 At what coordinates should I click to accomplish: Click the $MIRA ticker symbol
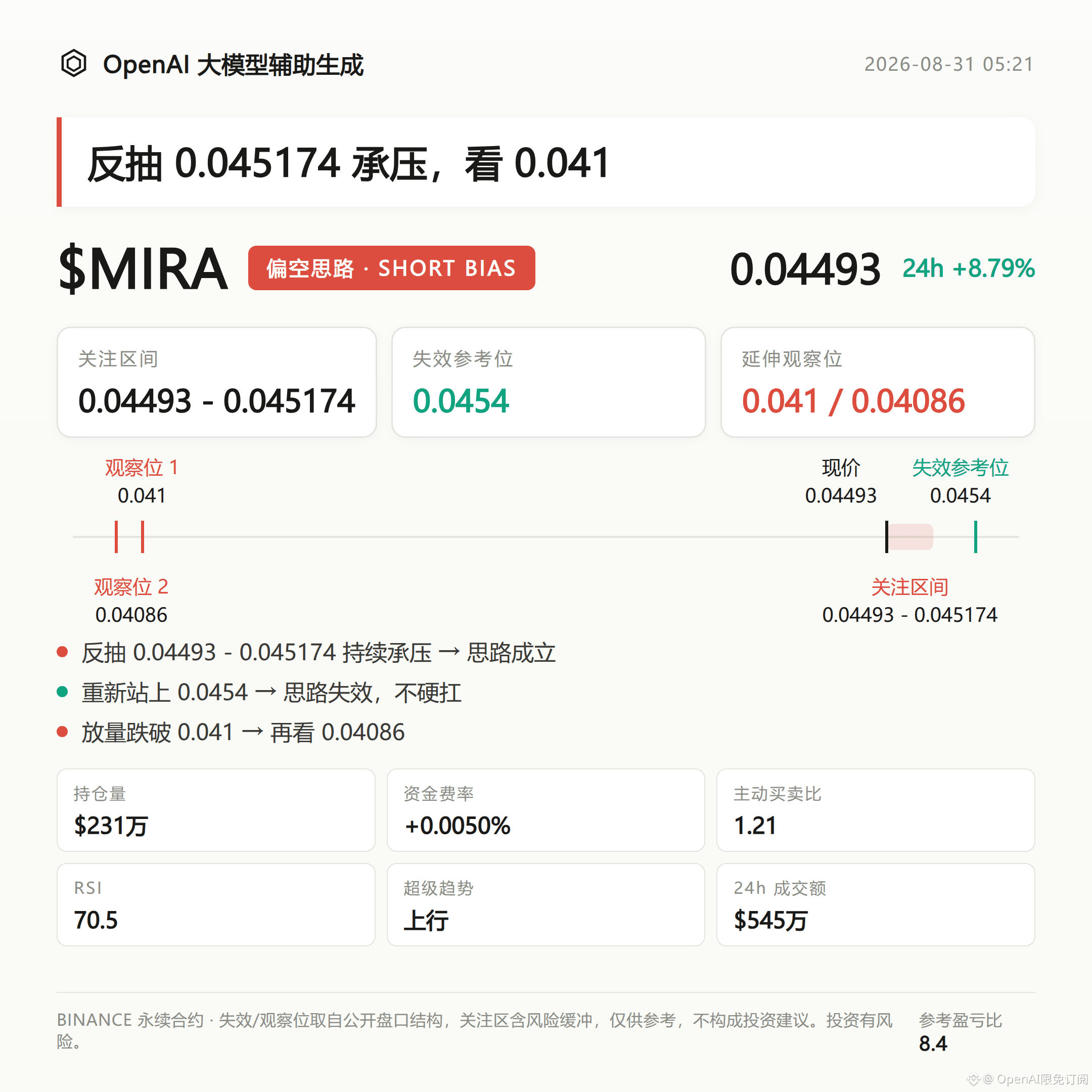(x=143, y=268)
